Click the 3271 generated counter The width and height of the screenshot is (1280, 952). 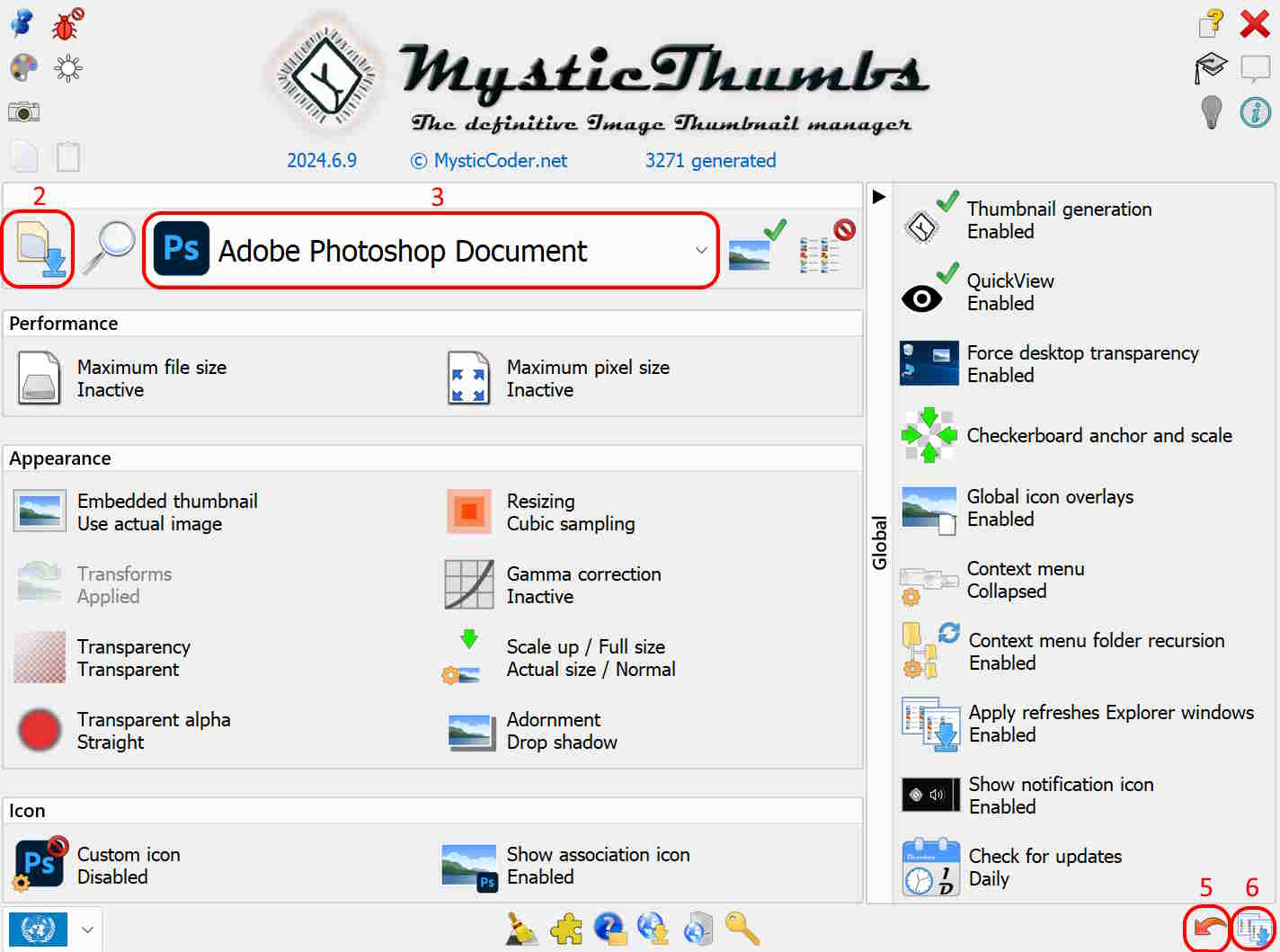pos(710,160)
